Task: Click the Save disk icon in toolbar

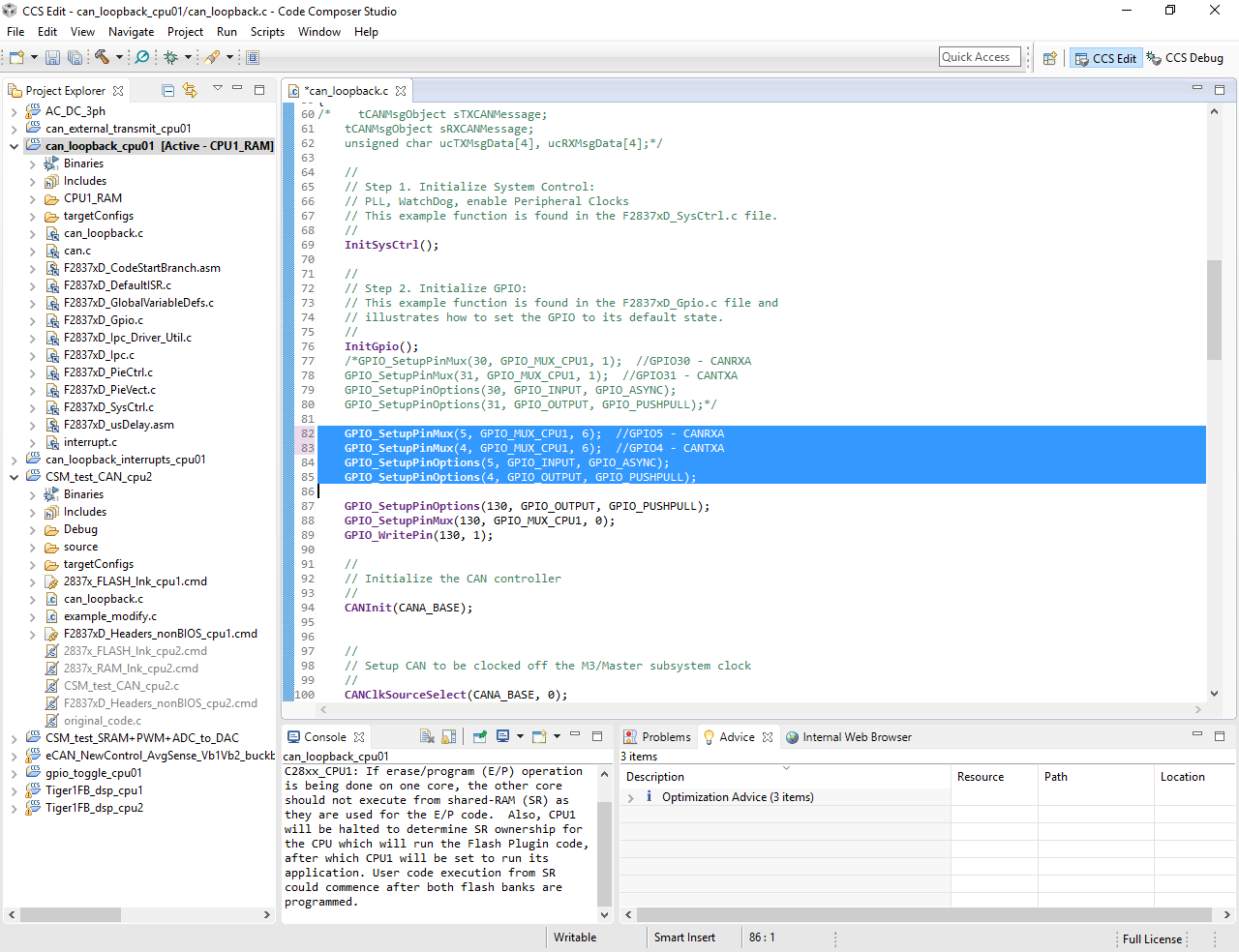Action: pyautogui.click(x=52, y=58)
